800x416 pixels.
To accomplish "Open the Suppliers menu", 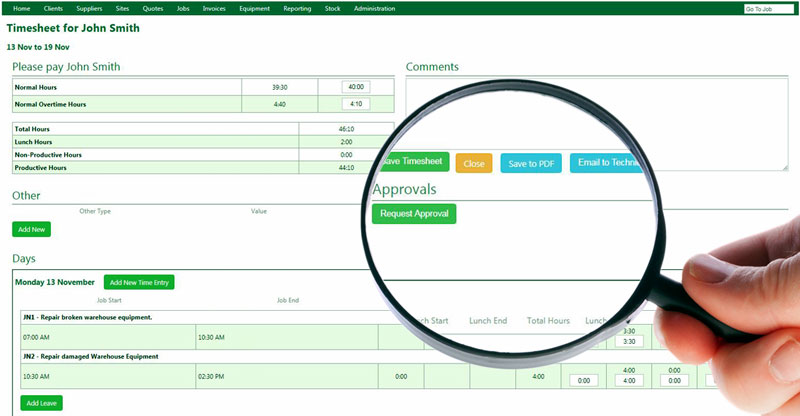I will click(89, 8).
